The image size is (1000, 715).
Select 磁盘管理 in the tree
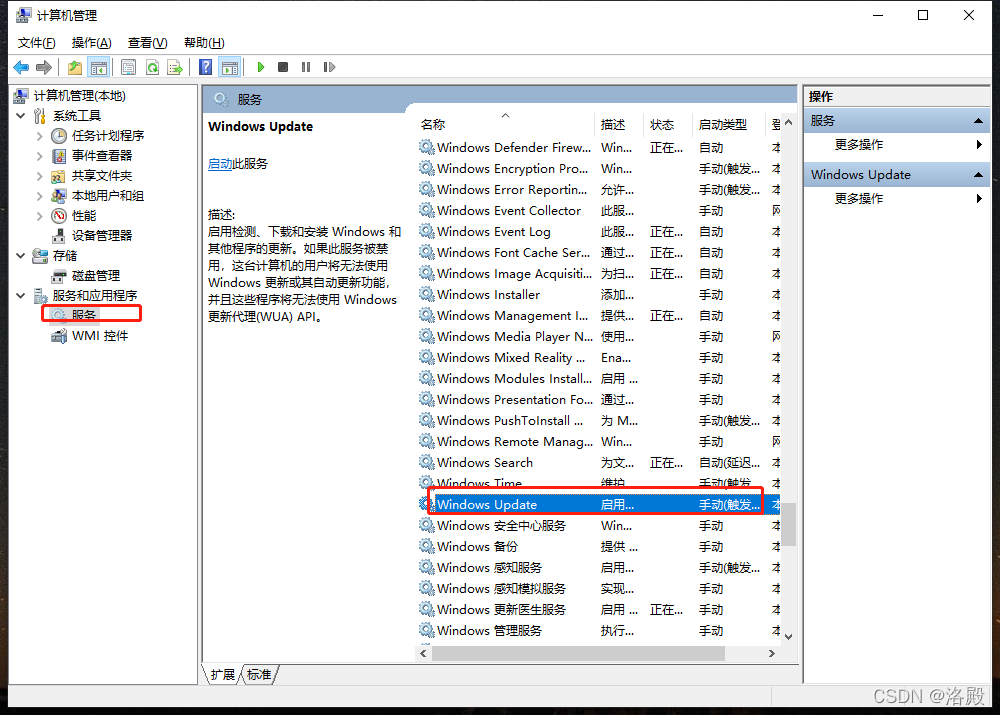pos(96,276)
